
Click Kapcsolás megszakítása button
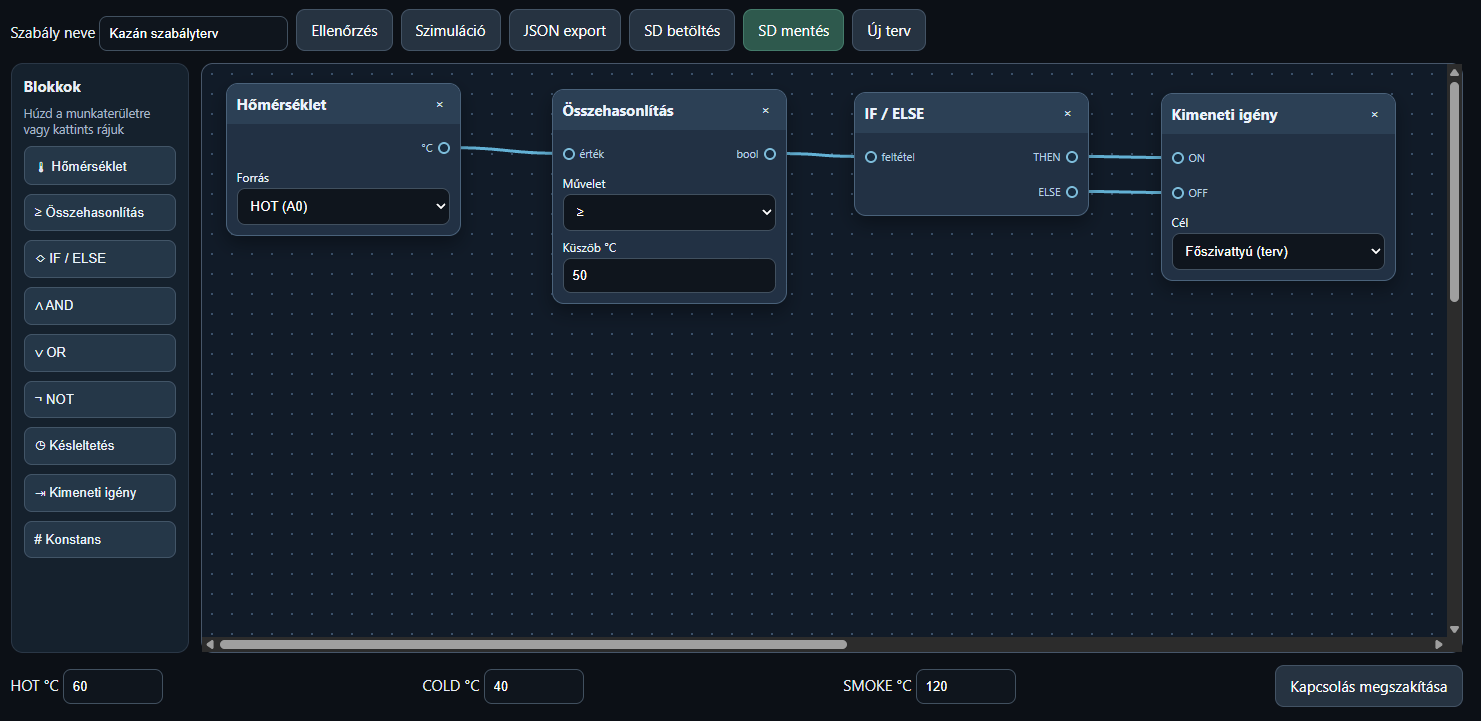(x=1369, y=687)
